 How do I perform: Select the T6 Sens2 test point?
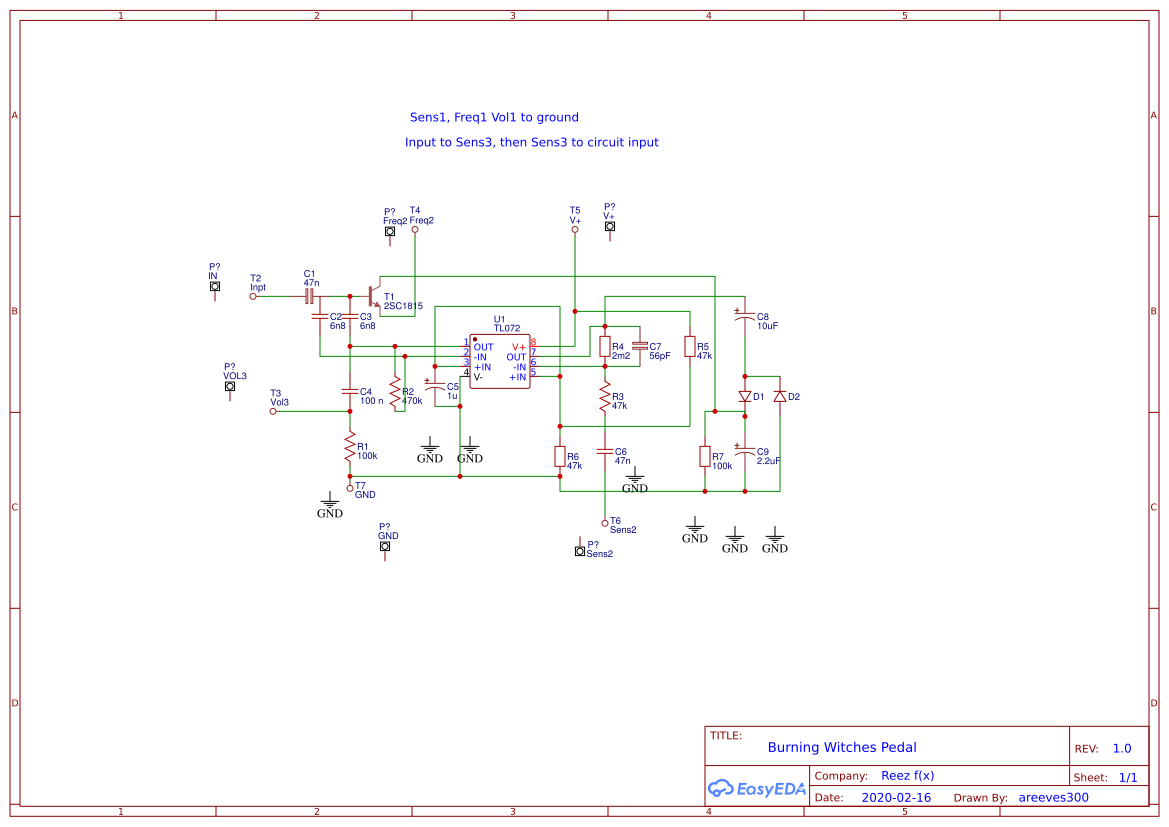[x=605, y=523]
